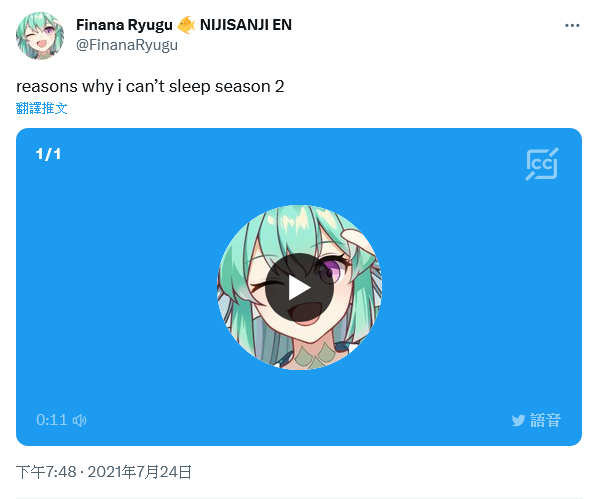
Task: Mute the audio with the speaker icon
Action: click(x=80, y=420)
